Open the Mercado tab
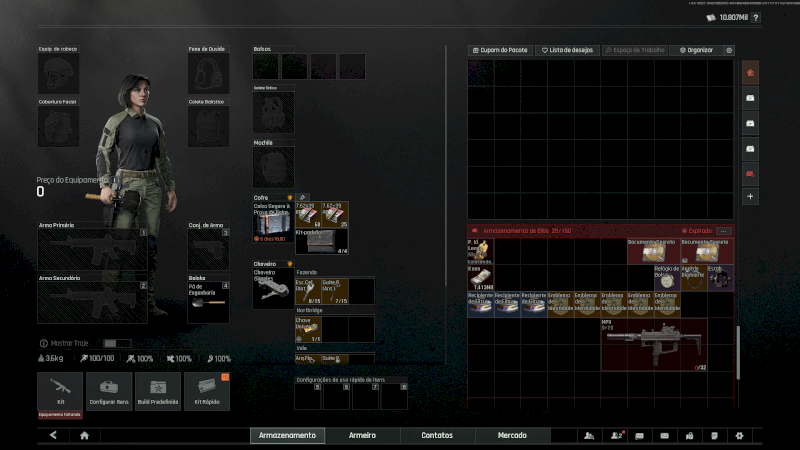800x450 pixels. pyautogui.click(x=514, y=435)
